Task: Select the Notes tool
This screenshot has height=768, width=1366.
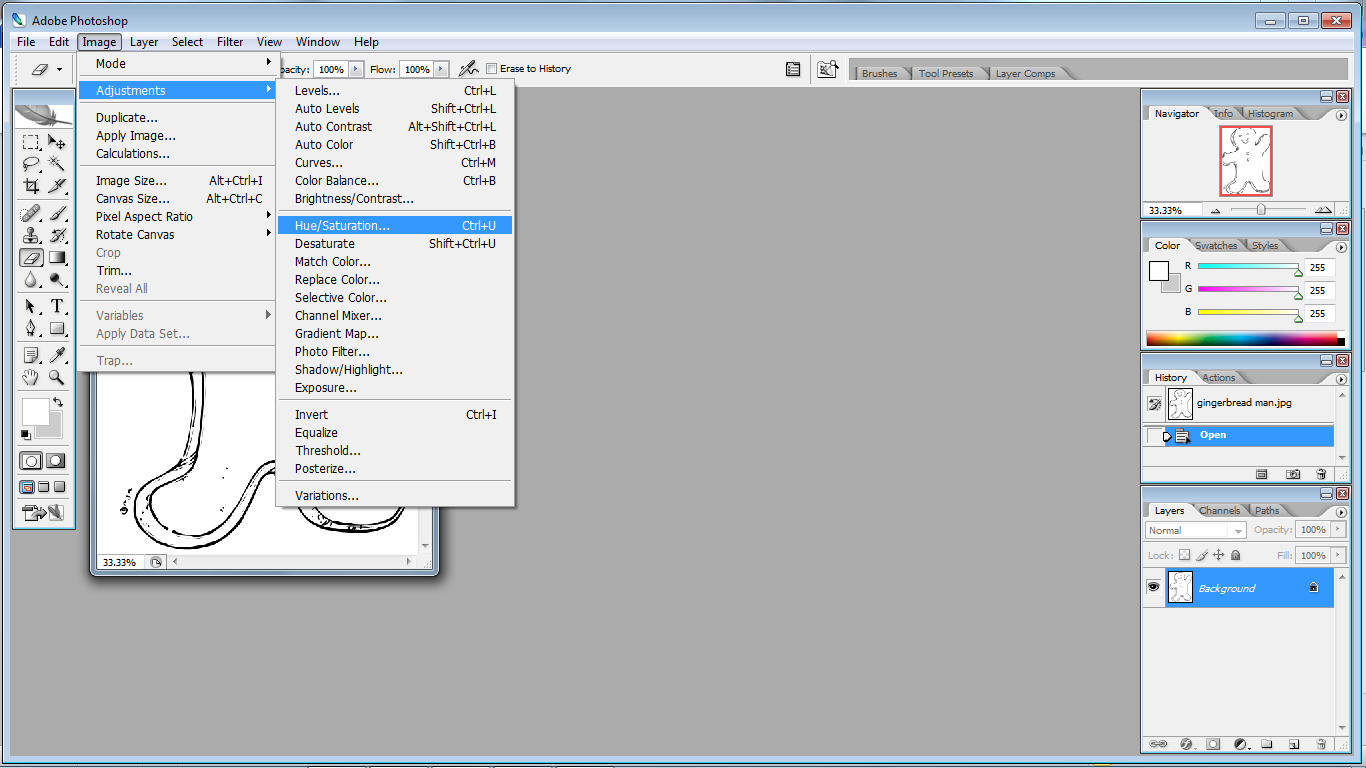Action: coord(31,355)
